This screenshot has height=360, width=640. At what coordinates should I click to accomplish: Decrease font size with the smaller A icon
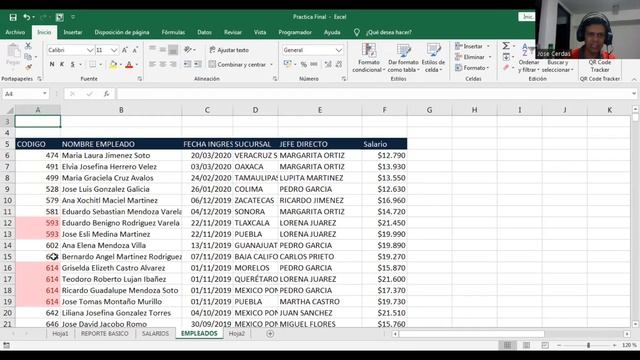coord(135,50)
